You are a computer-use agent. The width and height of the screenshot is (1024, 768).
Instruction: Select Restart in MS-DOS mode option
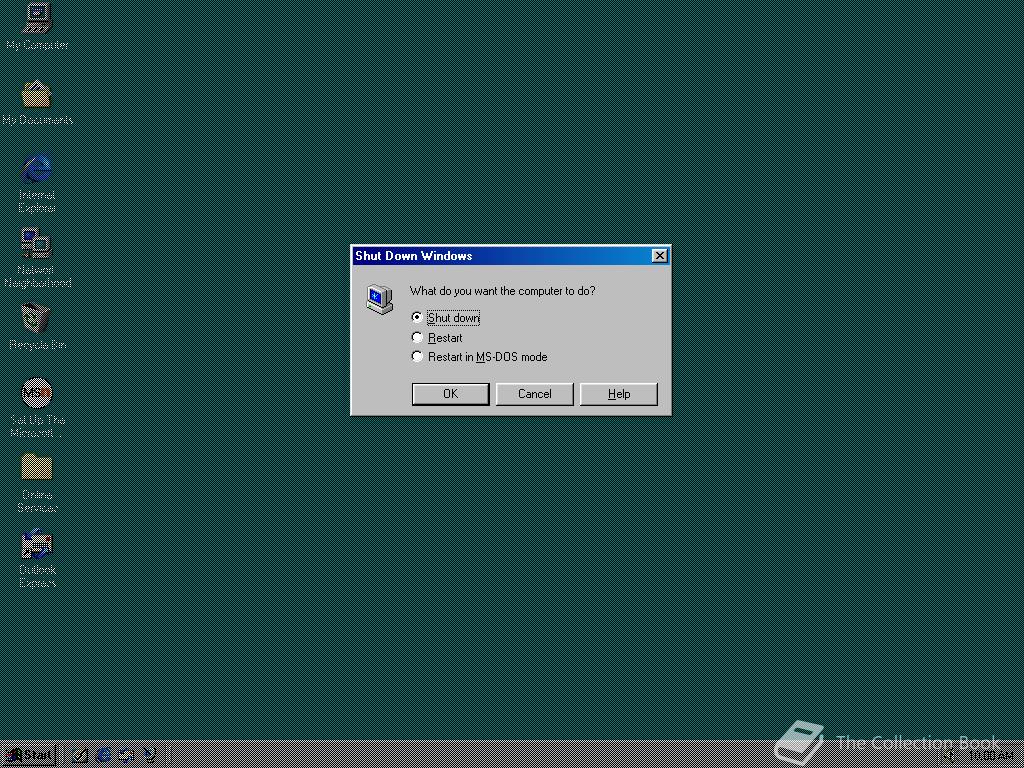pos(479,357)
